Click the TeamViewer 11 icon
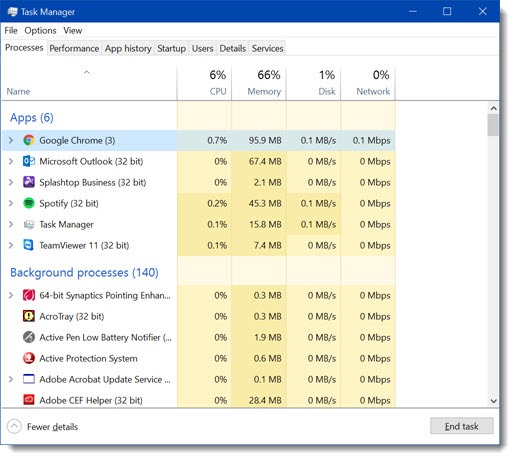This screenshot has width=515, height=460. (x=29, y=245)
